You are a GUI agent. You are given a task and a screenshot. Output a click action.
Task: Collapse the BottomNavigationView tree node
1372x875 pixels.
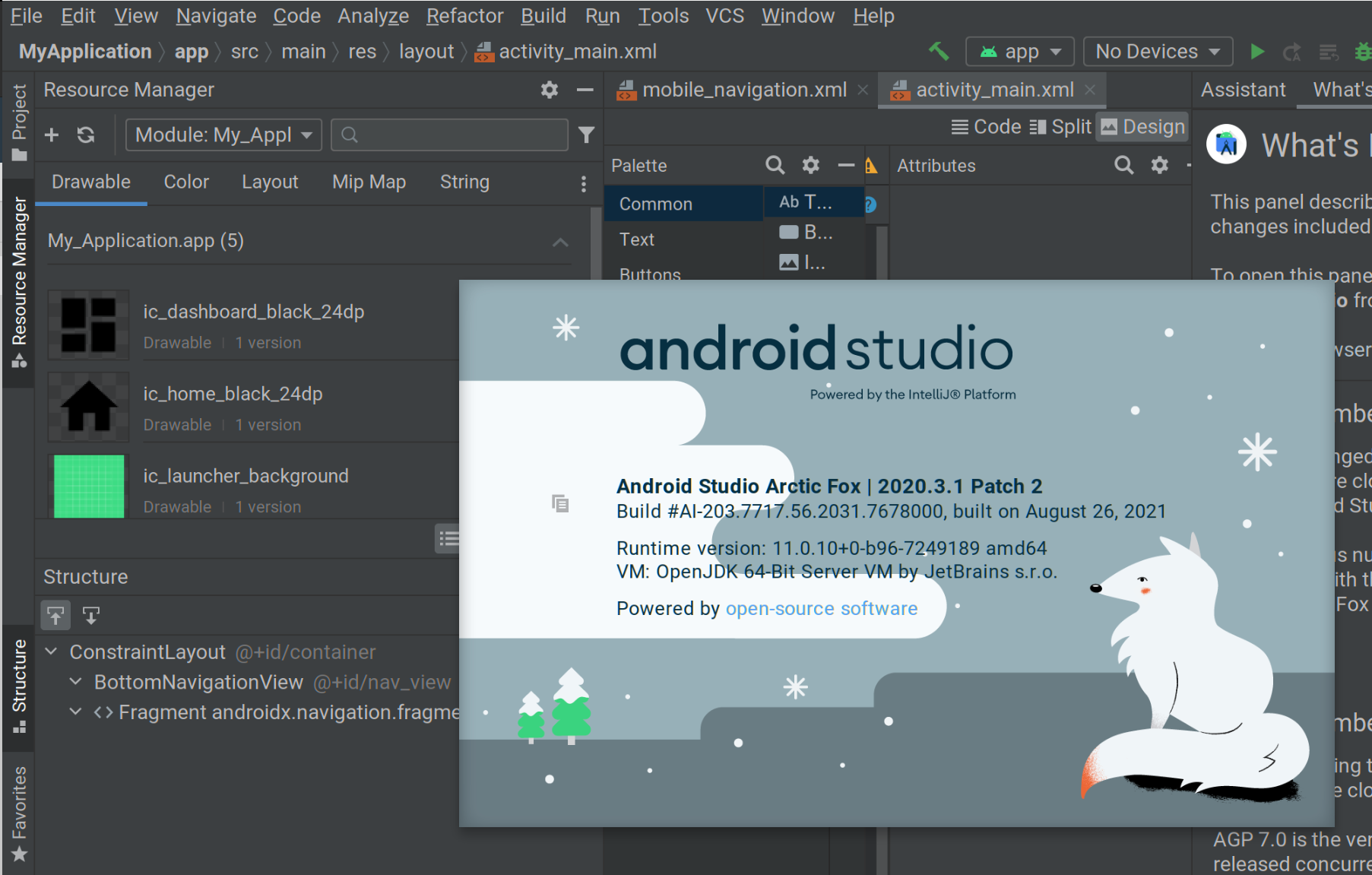(x=75, y=682)
